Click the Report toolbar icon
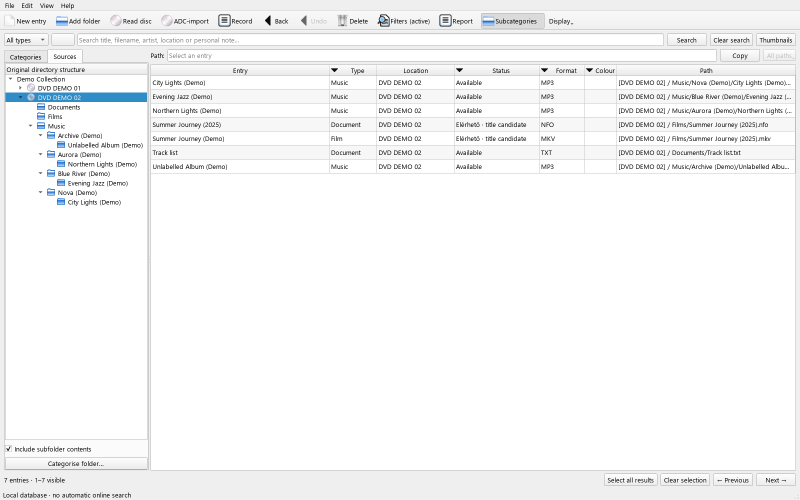This screenshot has height=500, width=800. coord(445,21)
